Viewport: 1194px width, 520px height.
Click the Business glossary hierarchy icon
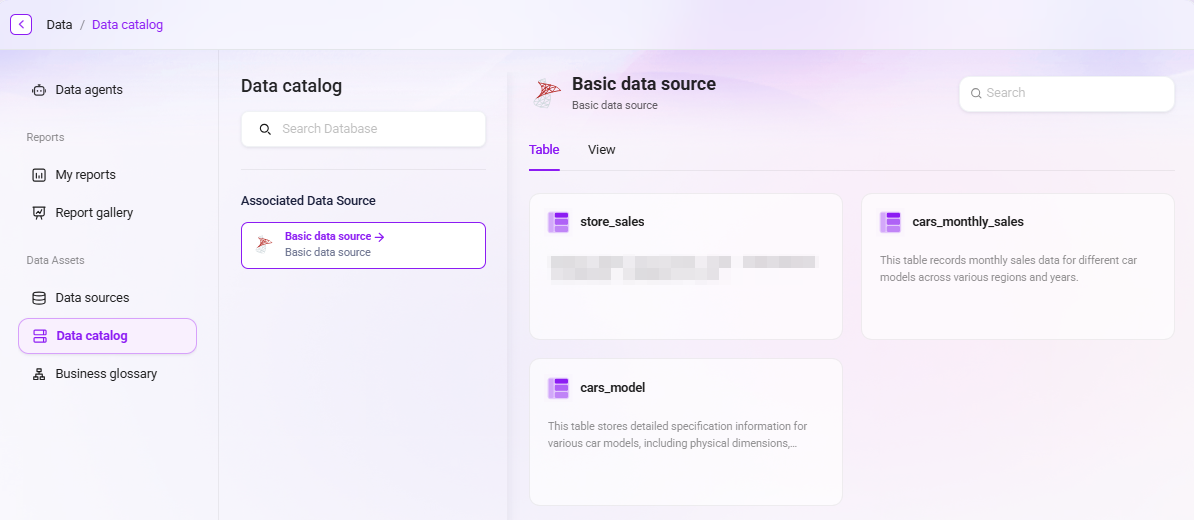[39, 375]
